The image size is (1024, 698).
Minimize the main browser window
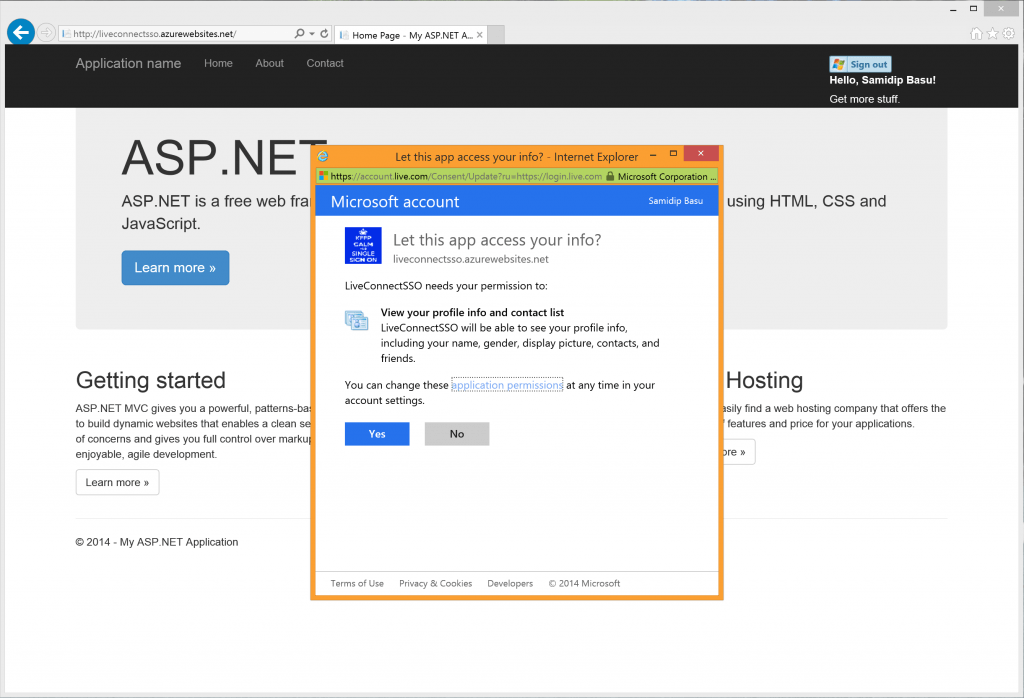click(953, 9)
